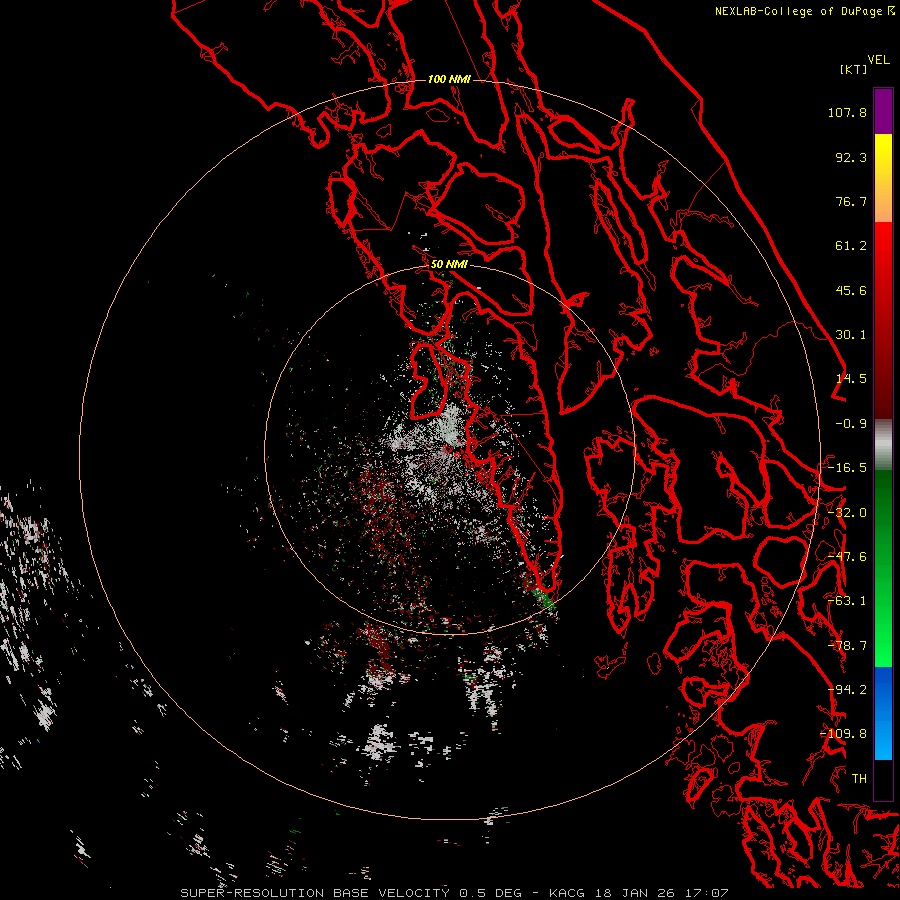Click the 50 NMI range ring label
Image resolution: width=900 pixels, height=900 pixels.
(x=449, y=265)
